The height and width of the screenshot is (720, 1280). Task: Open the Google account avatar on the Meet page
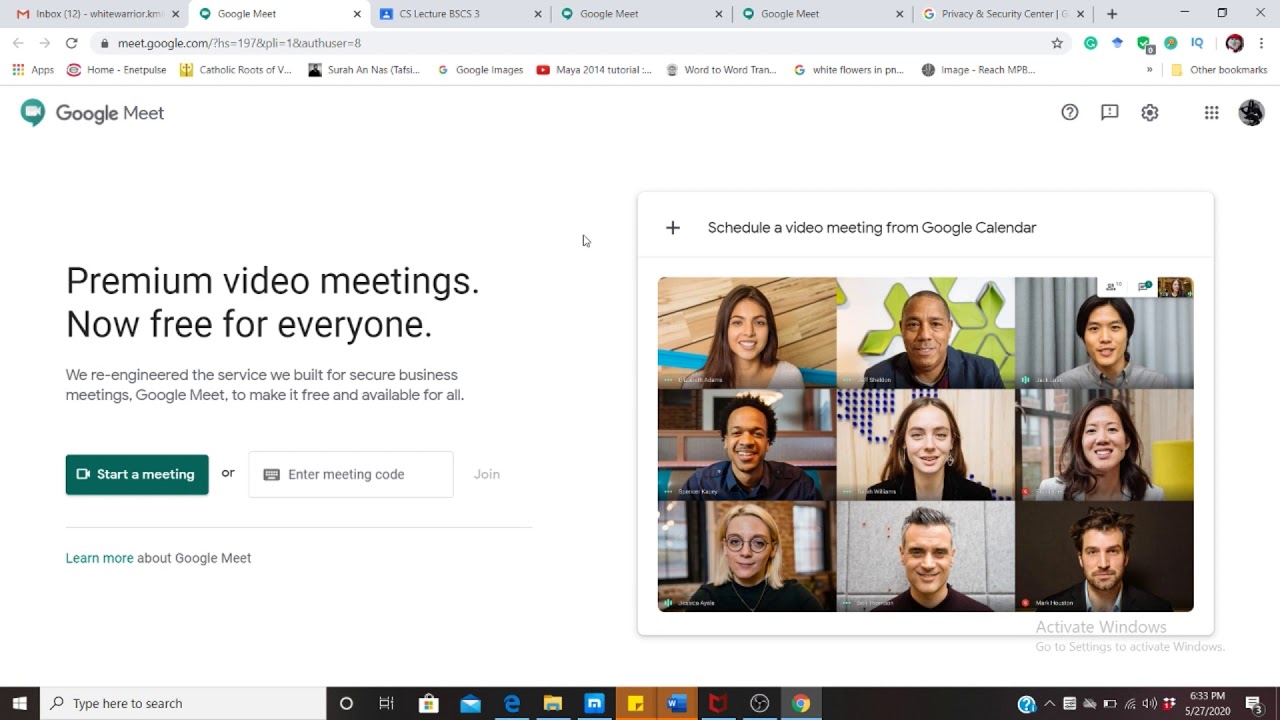point(1251,113)
